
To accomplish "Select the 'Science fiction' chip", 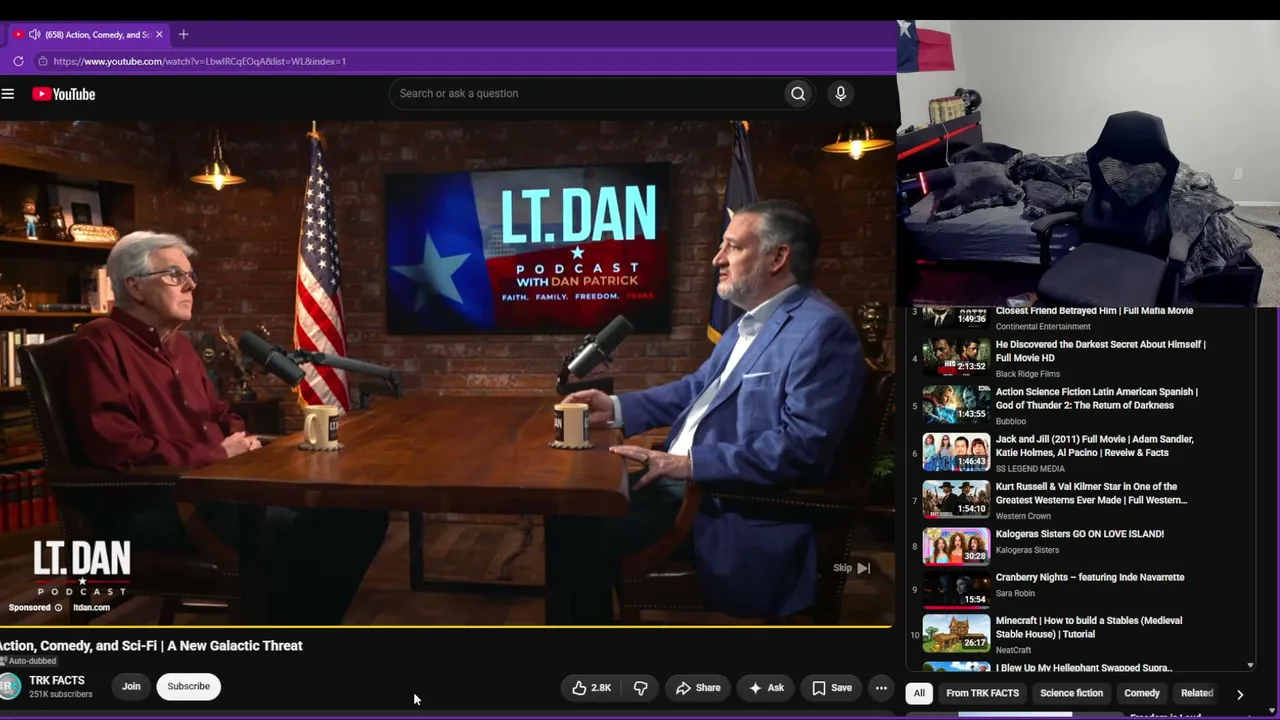I will point(1071,693).
